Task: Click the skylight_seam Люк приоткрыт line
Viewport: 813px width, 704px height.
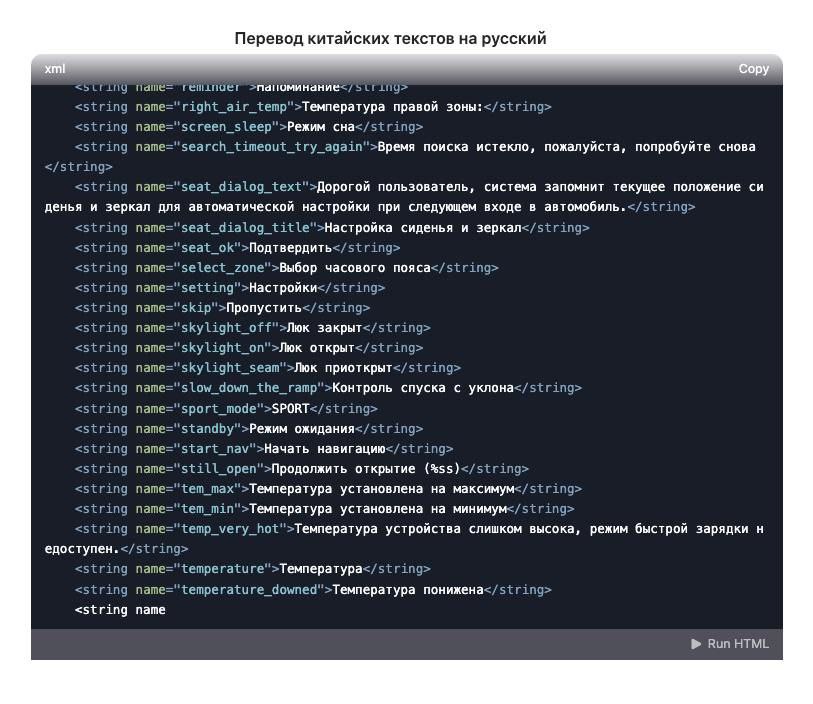Action: 268,368
